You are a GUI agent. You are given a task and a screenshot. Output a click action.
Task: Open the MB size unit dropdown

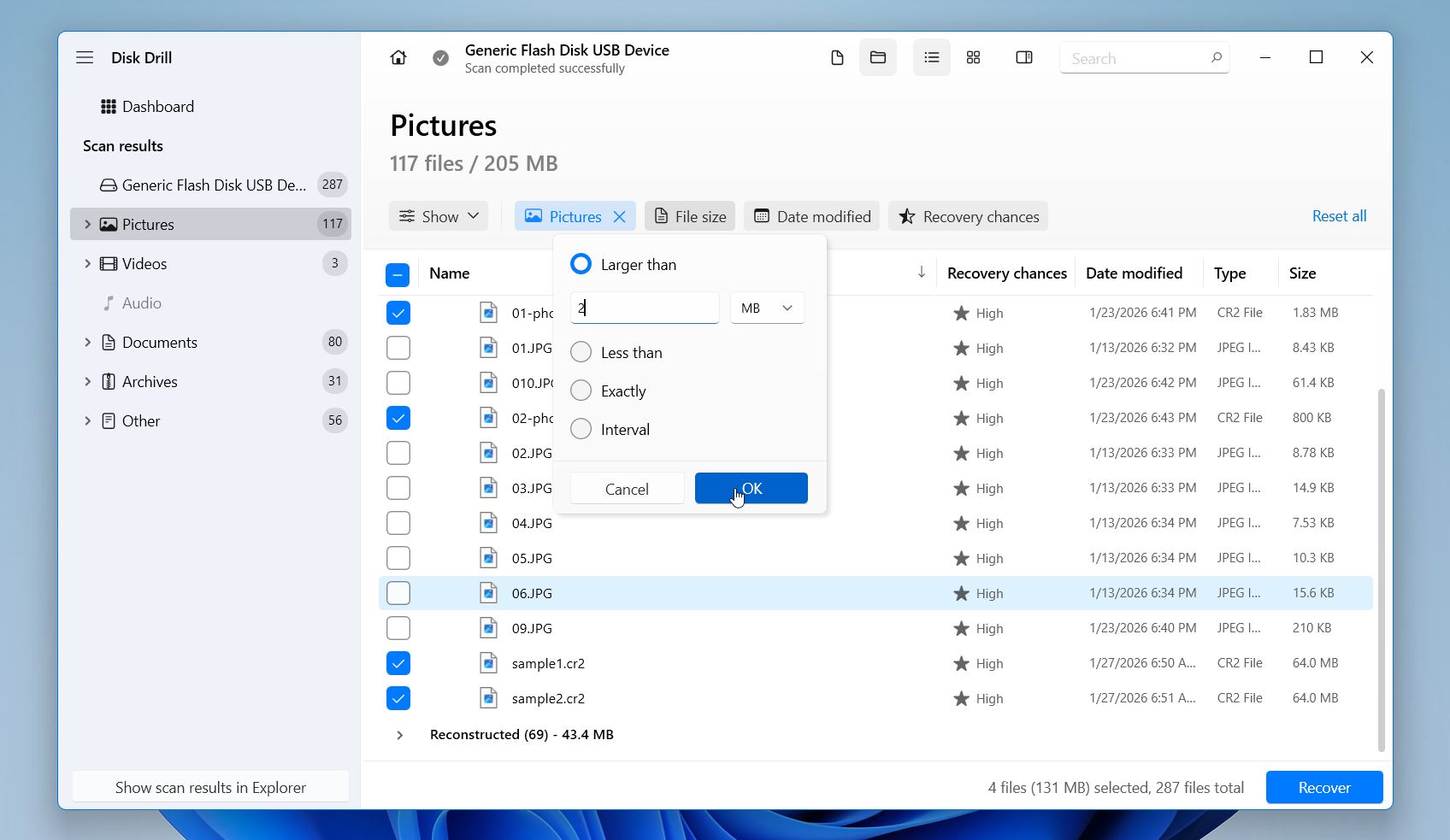click(x=767, y=308)
